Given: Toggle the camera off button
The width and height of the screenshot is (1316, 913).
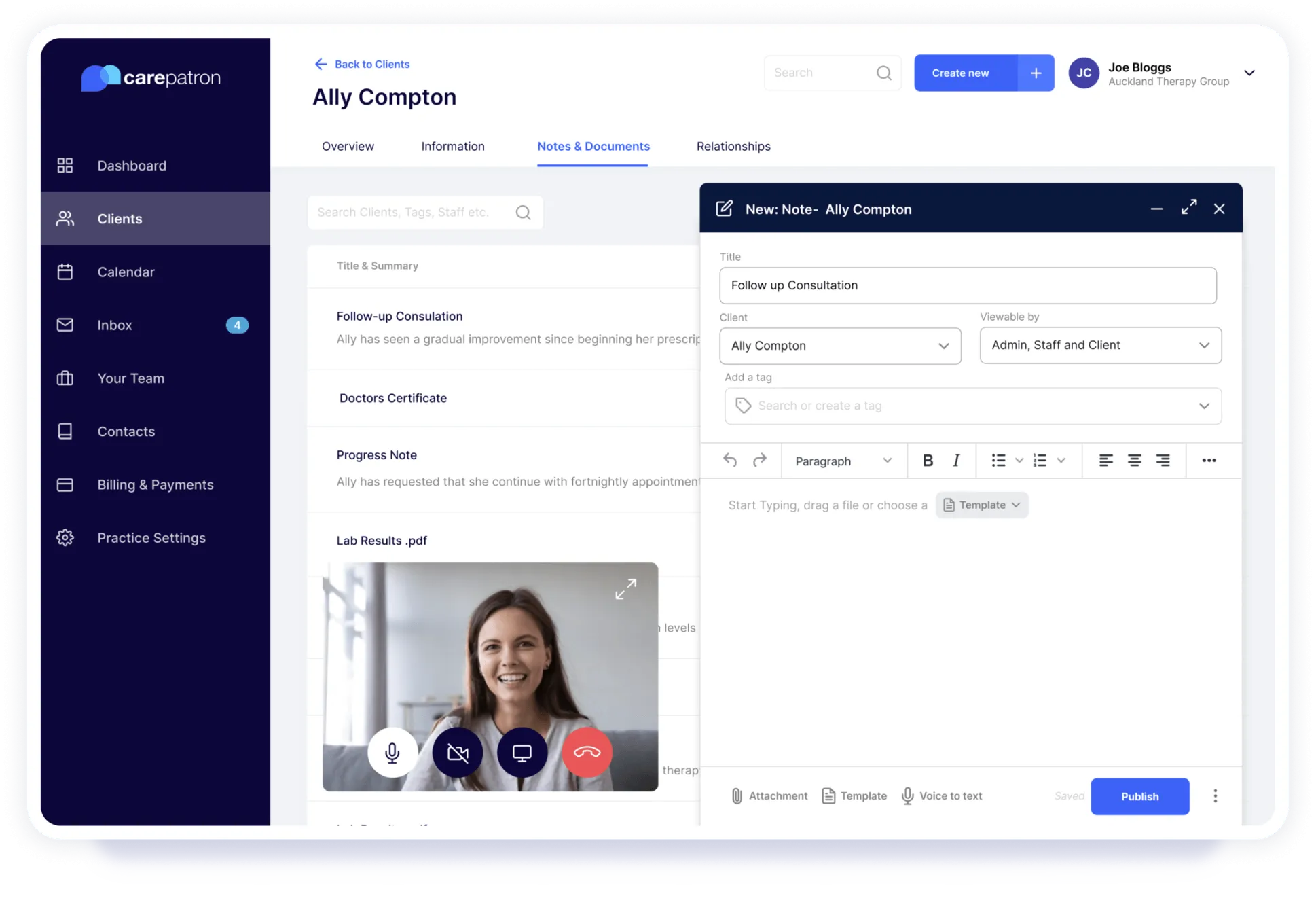Looking at the screenshot, I should 457,753.
